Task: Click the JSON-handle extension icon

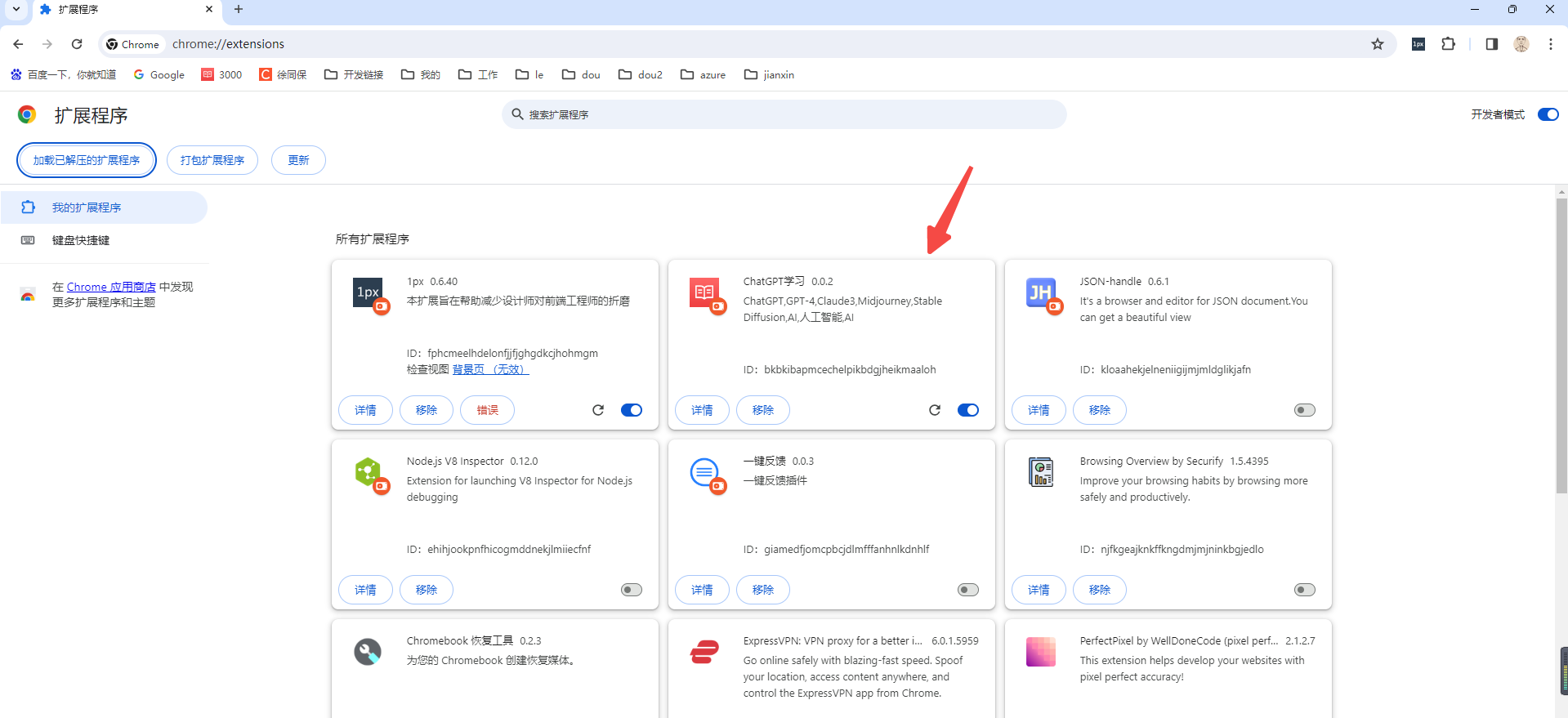Action: [x=1043, y=294]
